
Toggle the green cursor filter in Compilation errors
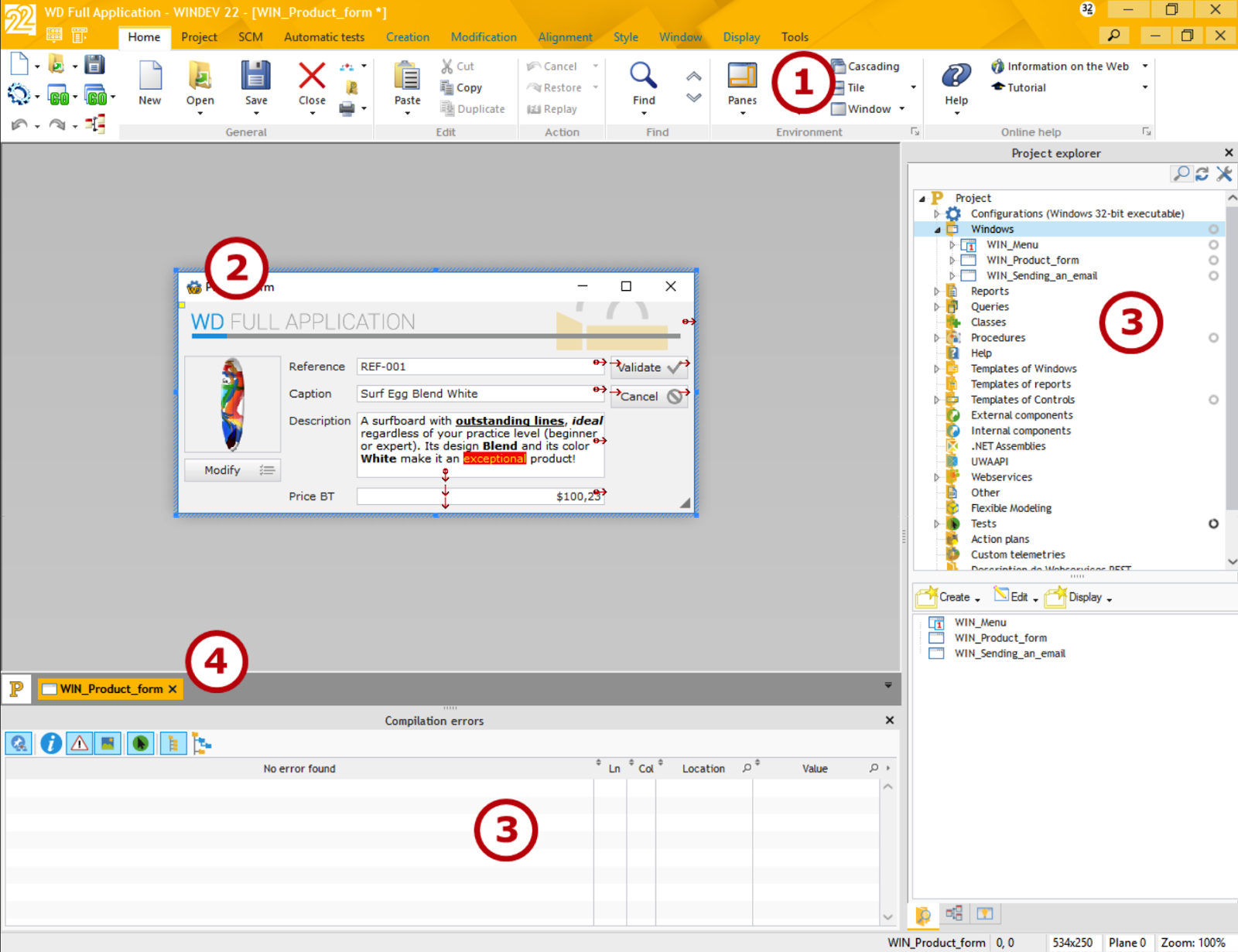pos(140,743)
